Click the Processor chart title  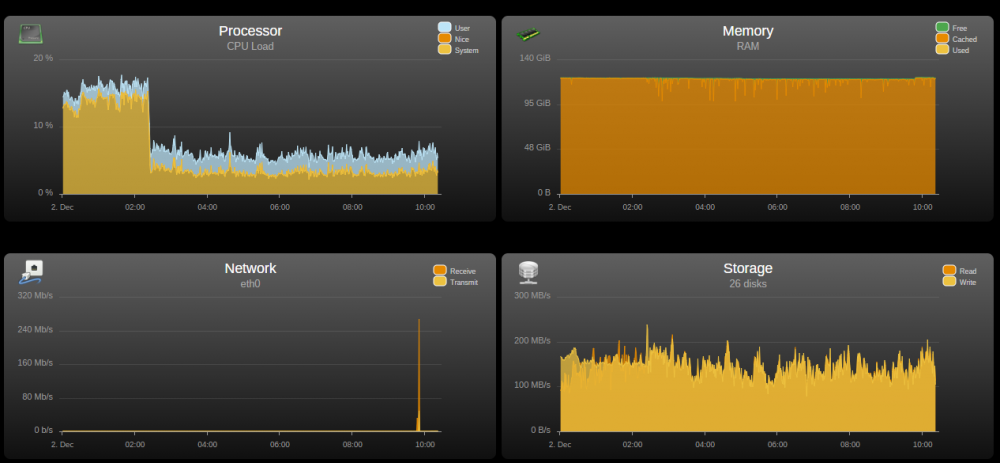[250, 31]
